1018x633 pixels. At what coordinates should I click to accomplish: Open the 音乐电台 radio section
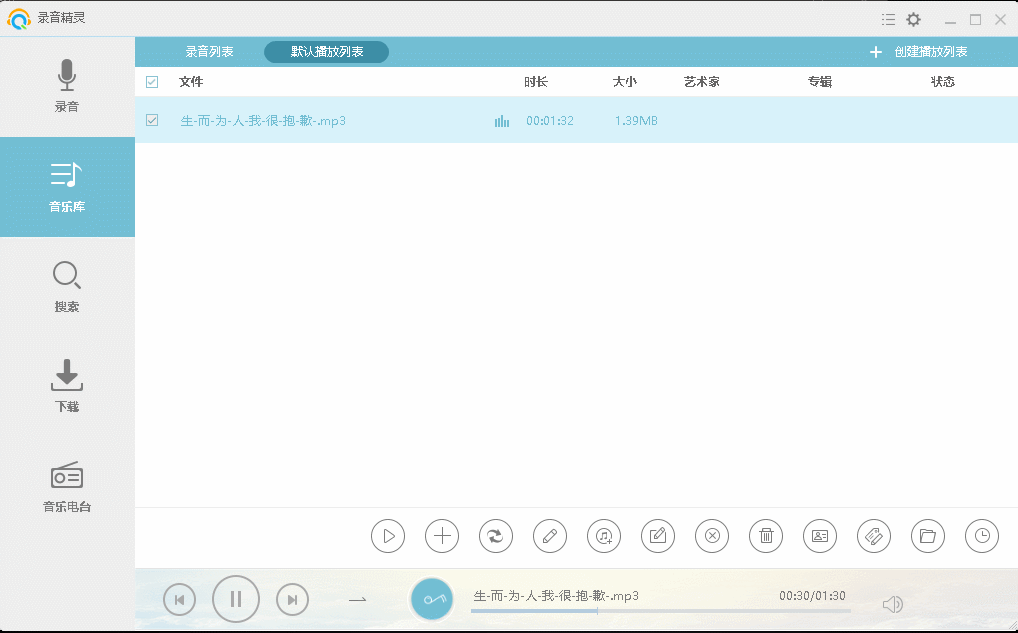[x=67, y=487]
